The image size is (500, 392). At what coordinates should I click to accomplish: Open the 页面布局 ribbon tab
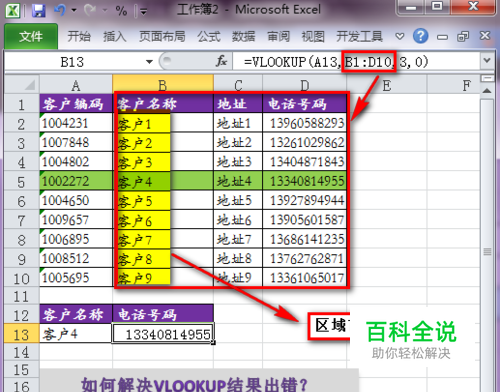tap(162, 36)
